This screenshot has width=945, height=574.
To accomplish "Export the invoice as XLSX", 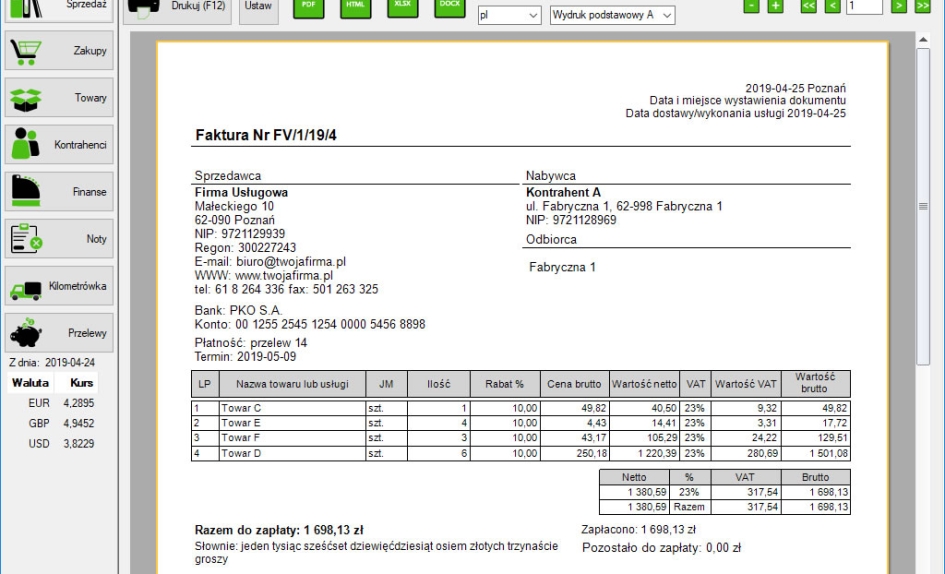I will point(403,7).
